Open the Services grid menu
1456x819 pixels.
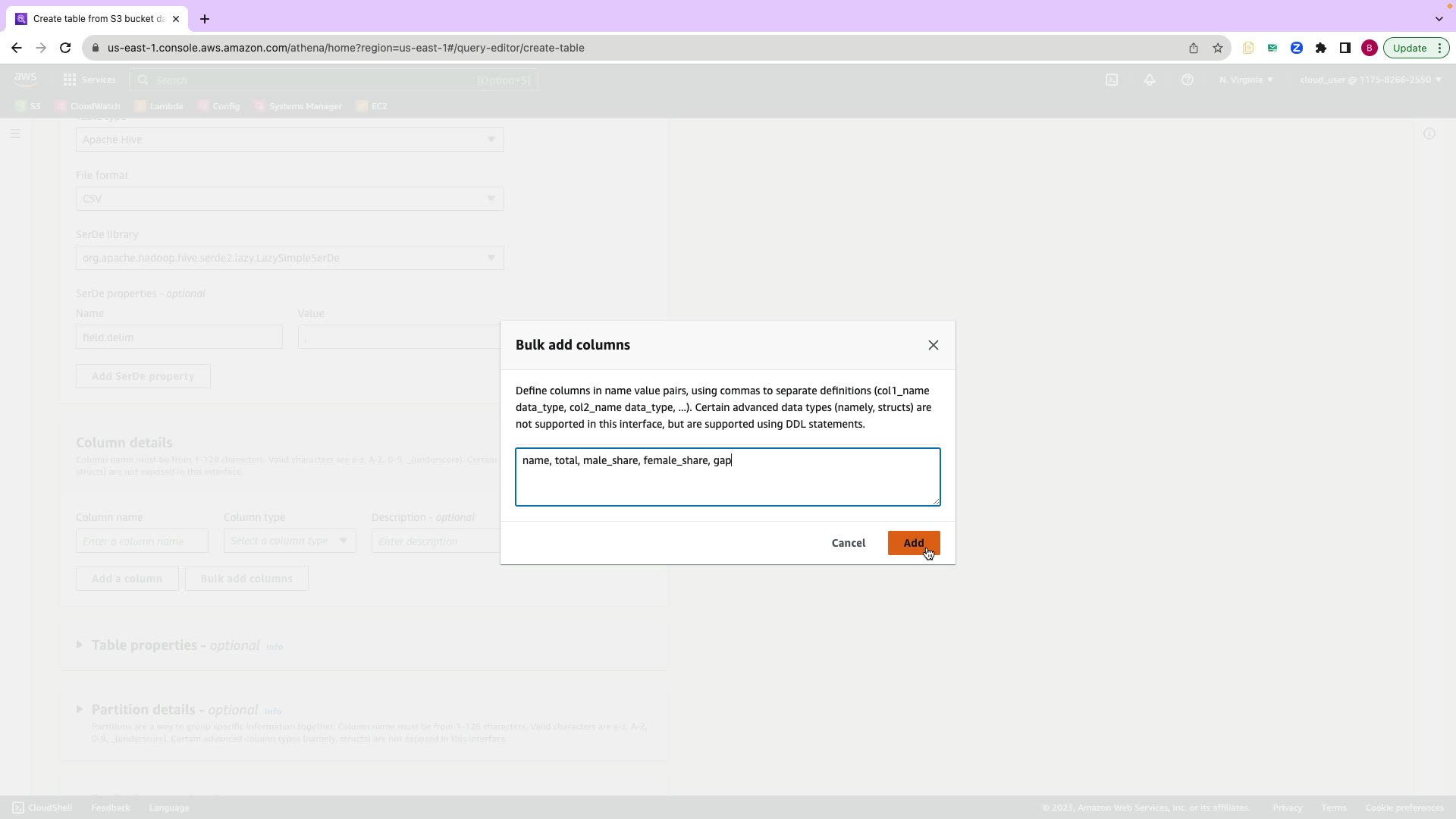coord(89,80)
